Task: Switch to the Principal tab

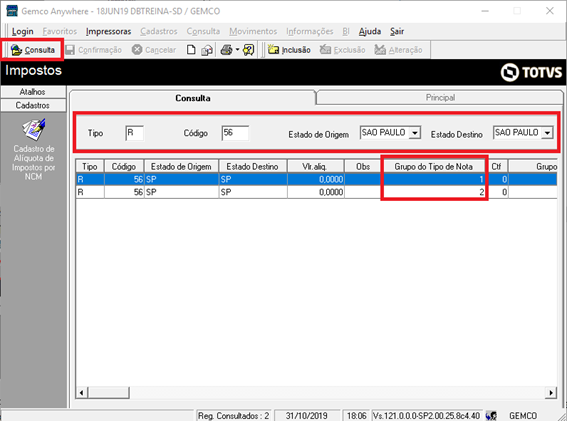Action: 440,98
